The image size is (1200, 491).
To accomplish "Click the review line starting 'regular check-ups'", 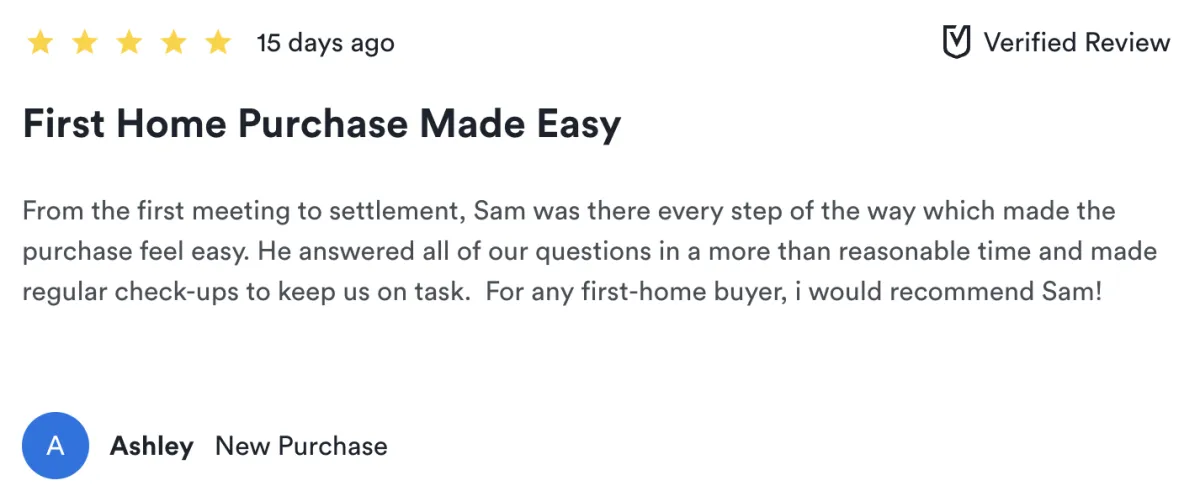I will (560, 292).
